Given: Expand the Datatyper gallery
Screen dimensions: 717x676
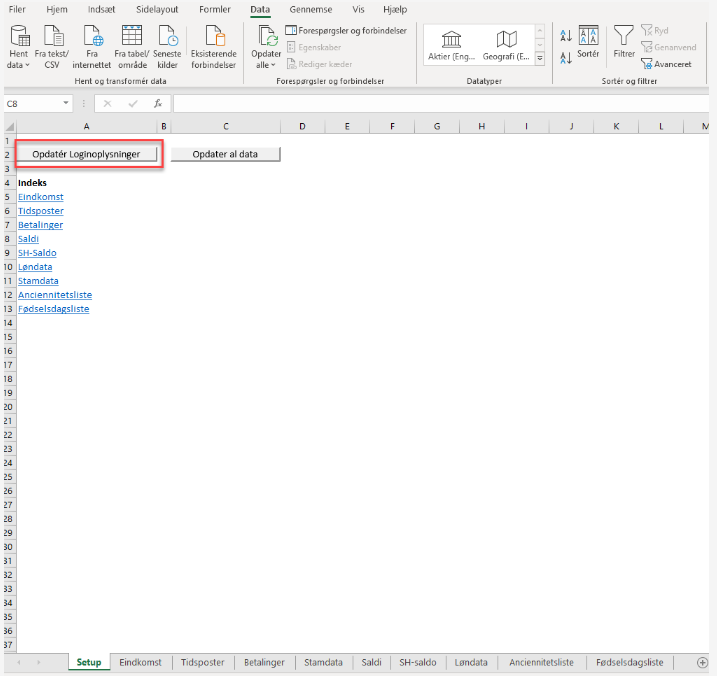Looking at the screenshot, I should coord(540,59).
